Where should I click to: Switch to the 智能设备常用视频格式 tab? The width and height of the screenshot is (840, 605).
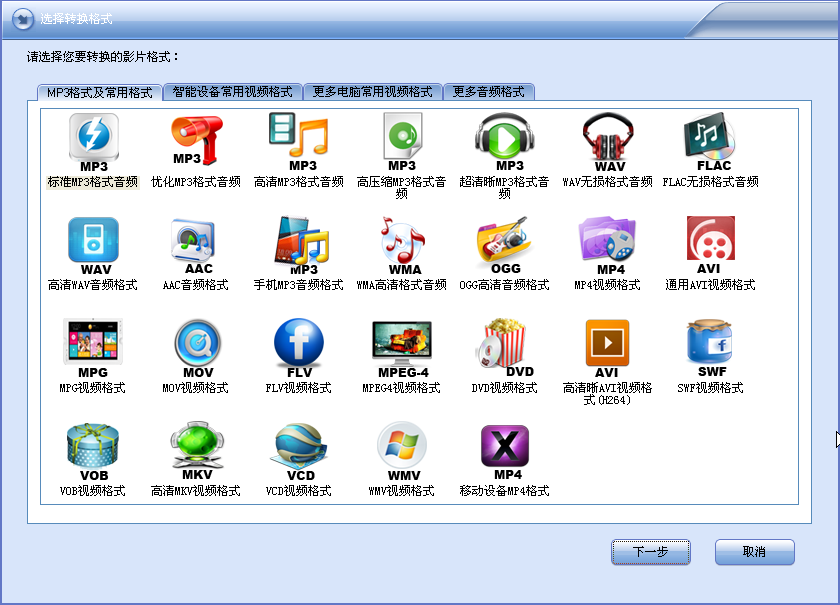pyautogui.click(x=232, y=91)
